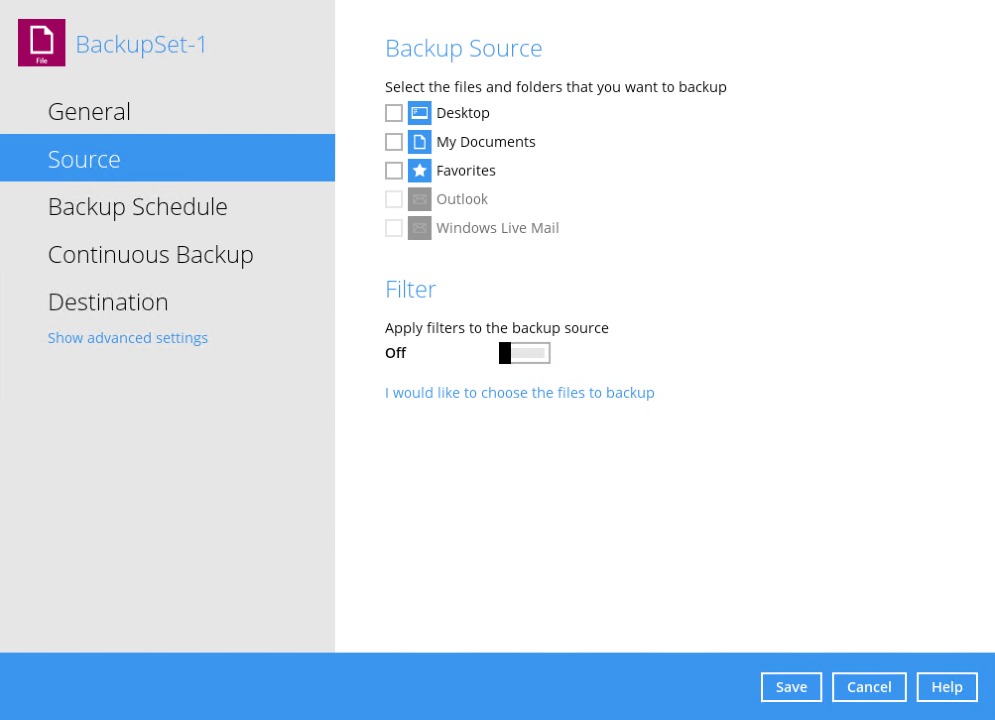Check the Favorites checkbox

tap(393, 170)
